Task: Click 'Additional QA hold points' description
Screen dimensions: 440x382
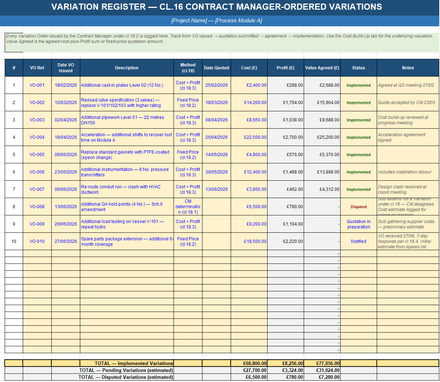Action: (127, 207)
